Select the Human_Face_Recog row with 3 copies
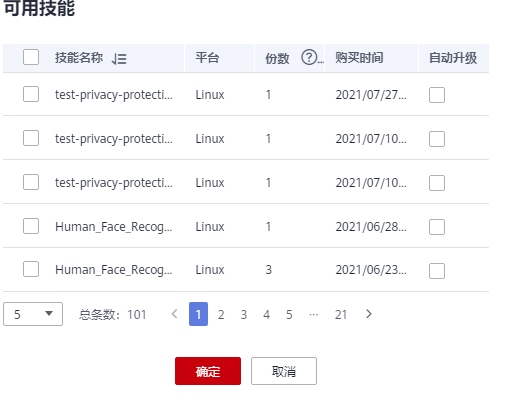 tap(31, 269)
